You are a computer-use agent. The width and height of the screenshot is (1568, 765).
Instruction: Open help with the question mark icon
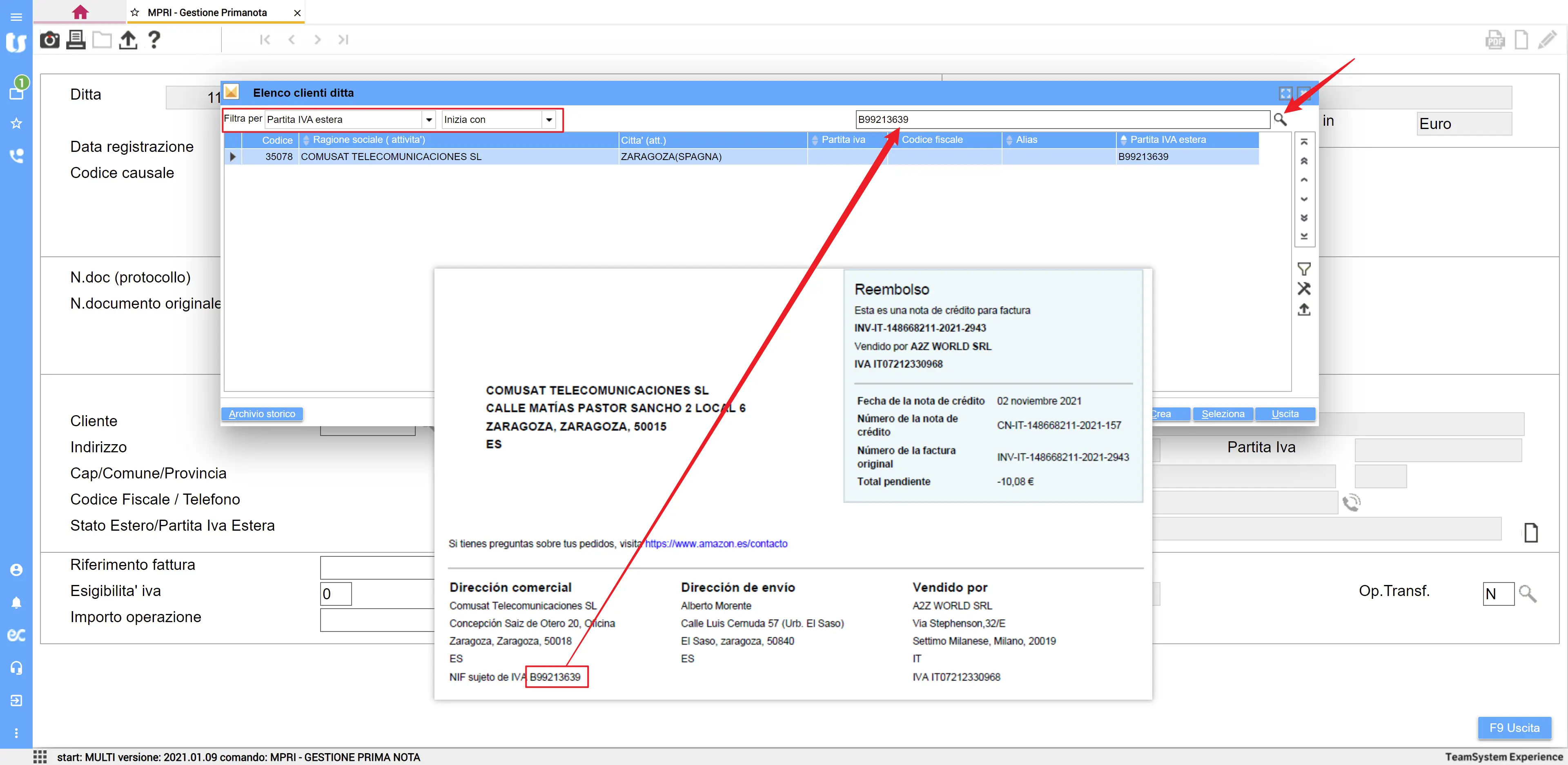[x=155, y=40]
